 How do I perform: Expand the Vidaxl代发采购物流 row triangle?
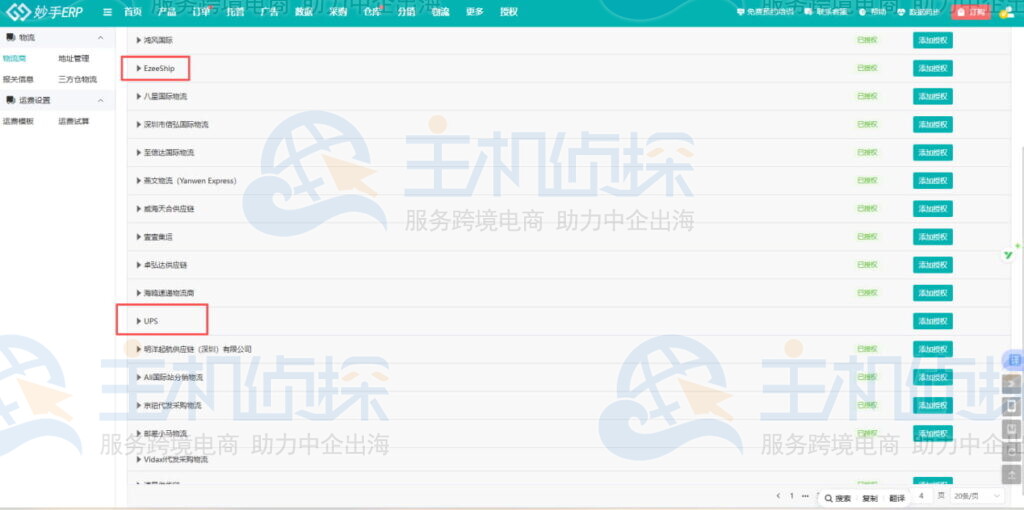click(x=138, y=460)
